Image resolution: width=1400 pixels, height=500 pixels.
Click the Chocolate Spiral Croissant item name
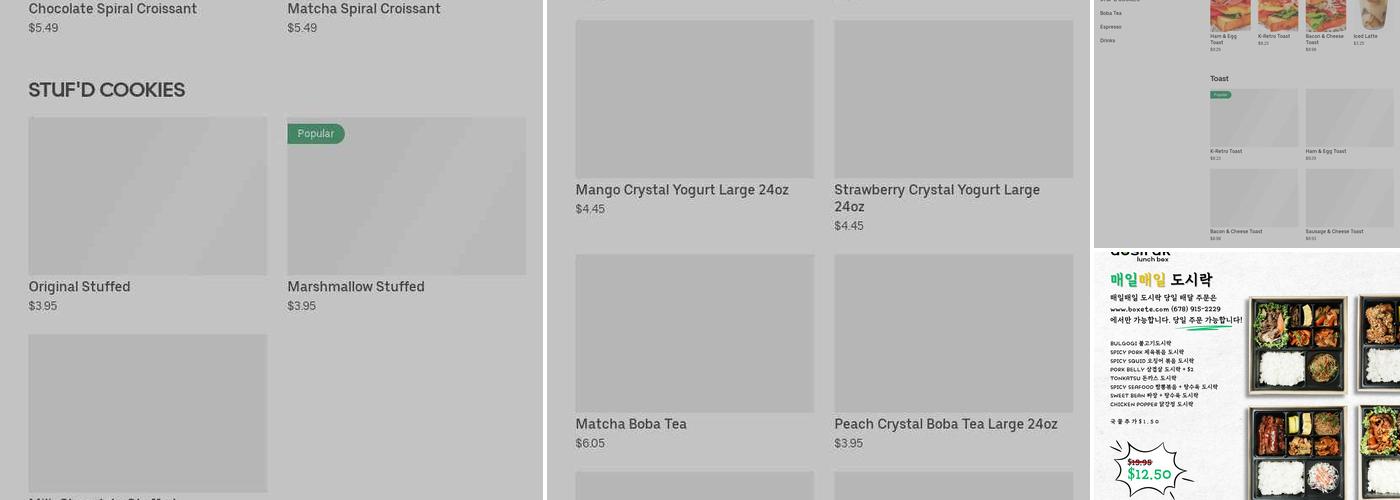(x=113, y=9)
